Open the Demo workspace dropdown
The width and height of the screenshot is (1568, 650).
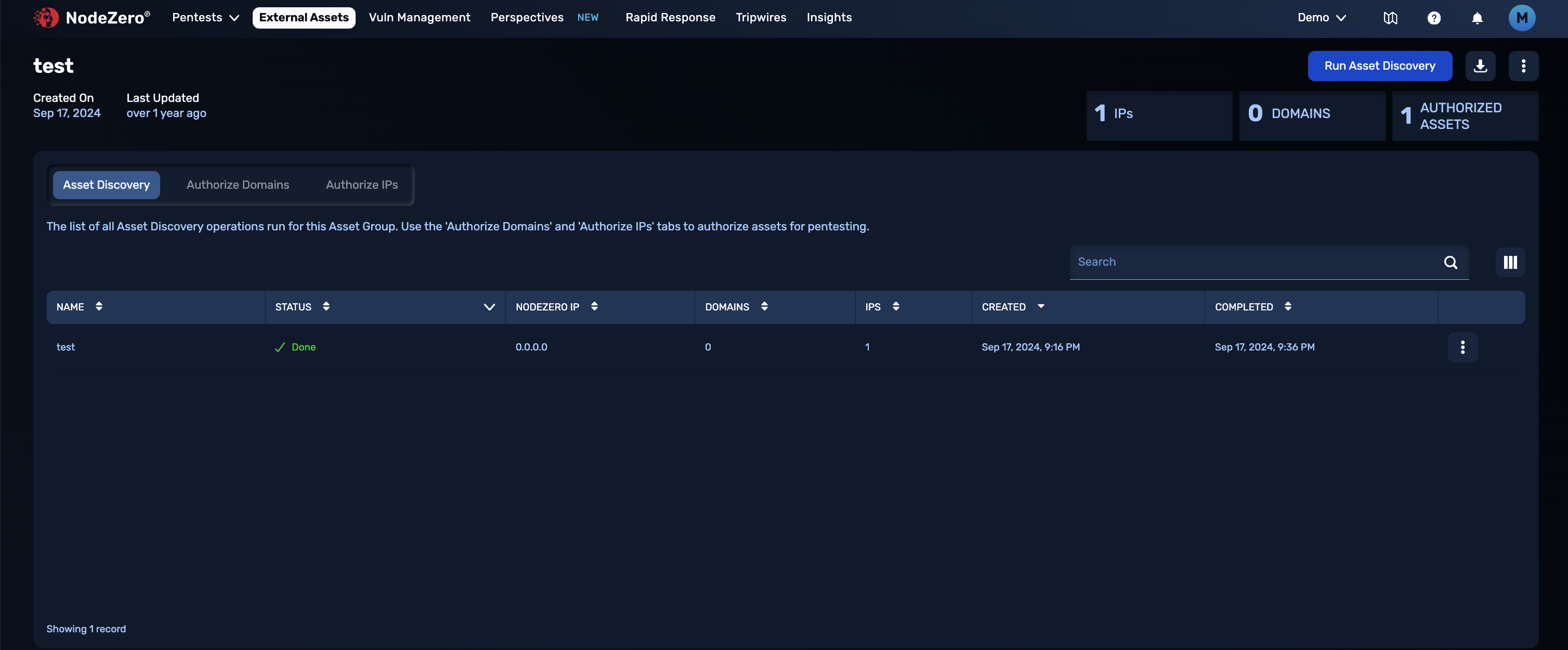pos(1321,18)
